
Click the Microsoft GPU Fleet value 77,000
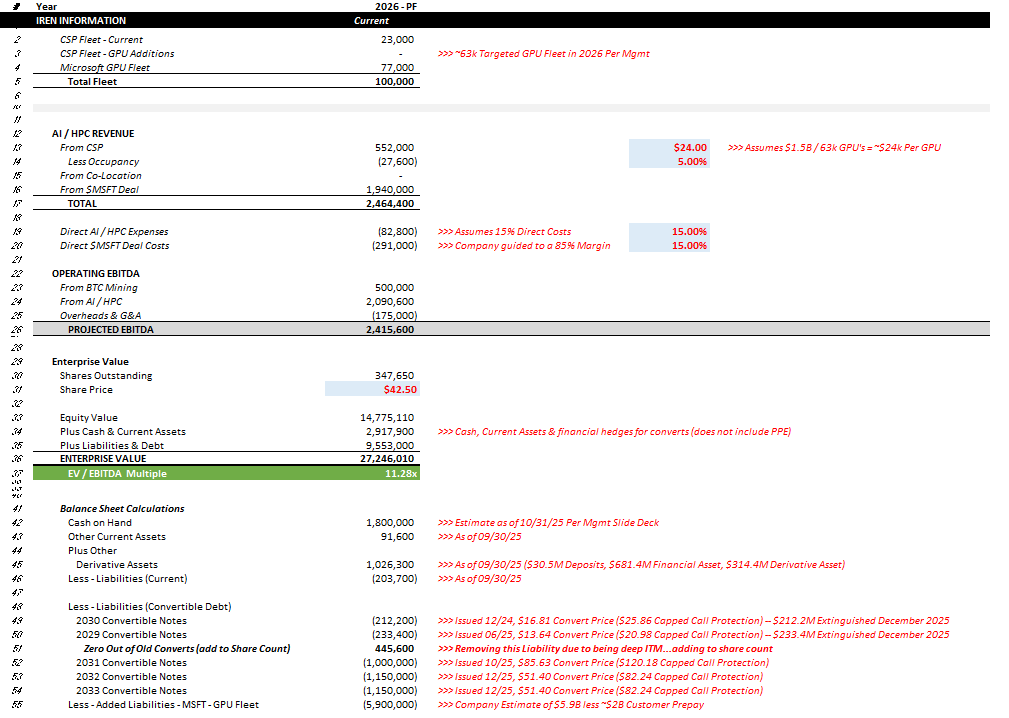click(x=397, y=68)
